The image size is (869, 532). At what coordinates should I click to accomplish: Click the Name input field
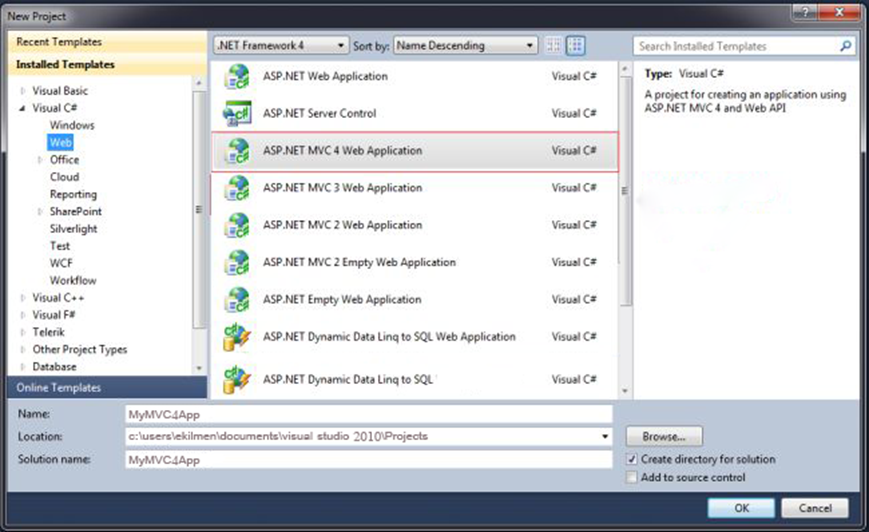point(369,414)
